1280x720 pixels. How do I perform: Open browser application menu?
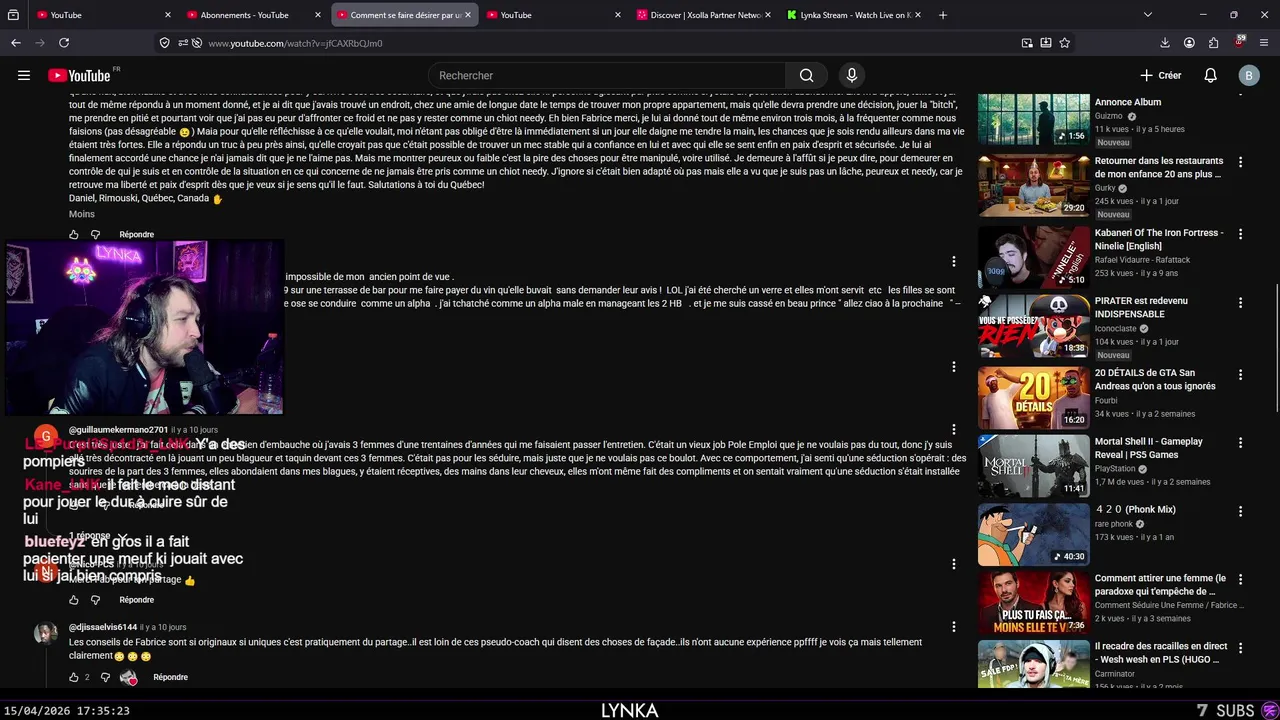click(1264, 43)
